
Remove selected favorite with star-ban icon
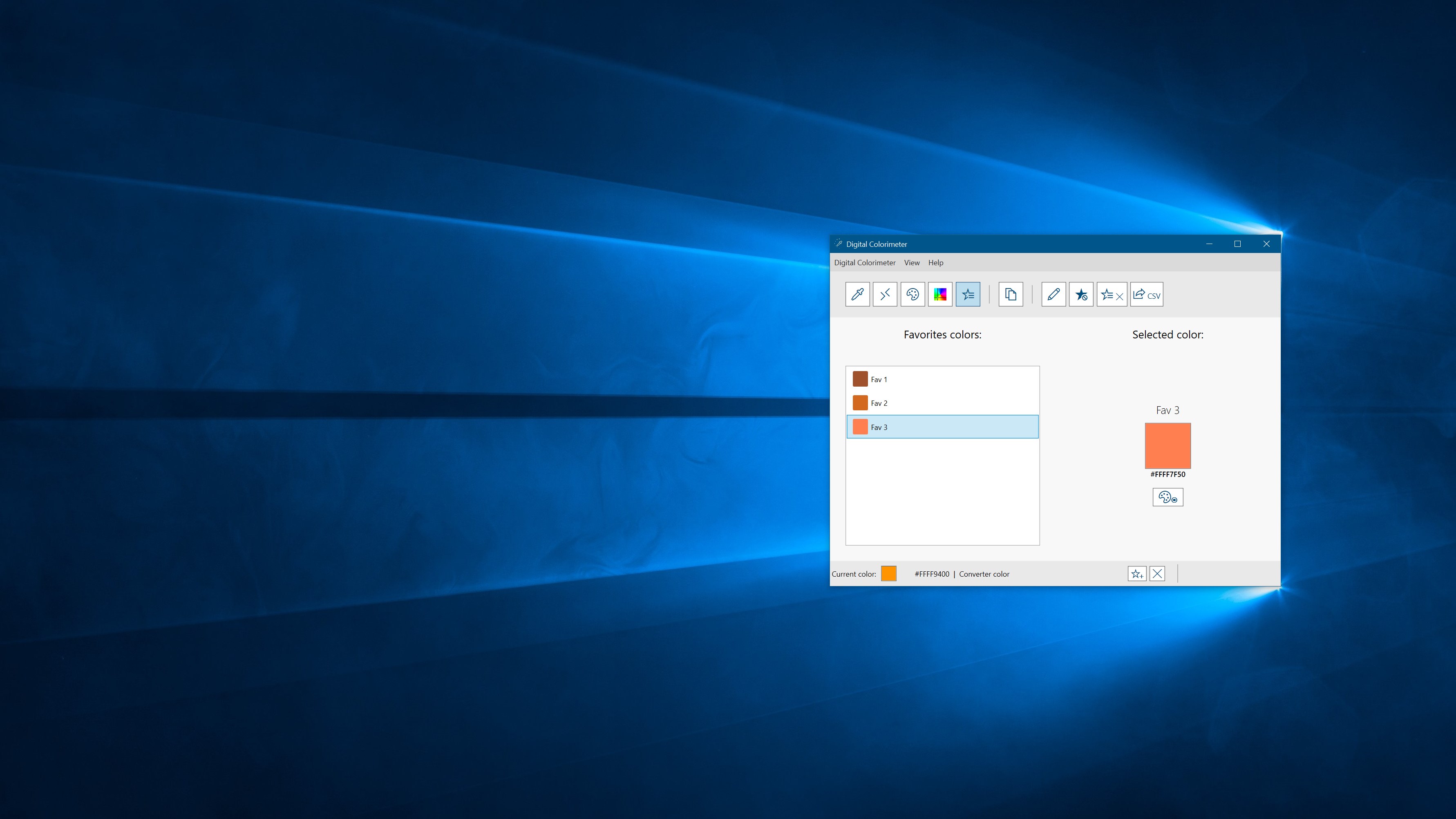point(1081,295)
